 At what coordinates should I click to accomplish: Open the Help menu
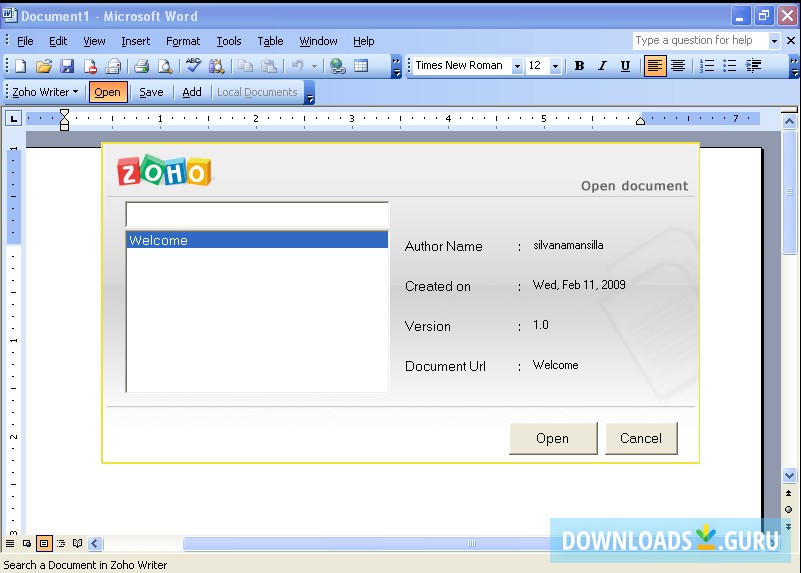(x=363, y=41)
